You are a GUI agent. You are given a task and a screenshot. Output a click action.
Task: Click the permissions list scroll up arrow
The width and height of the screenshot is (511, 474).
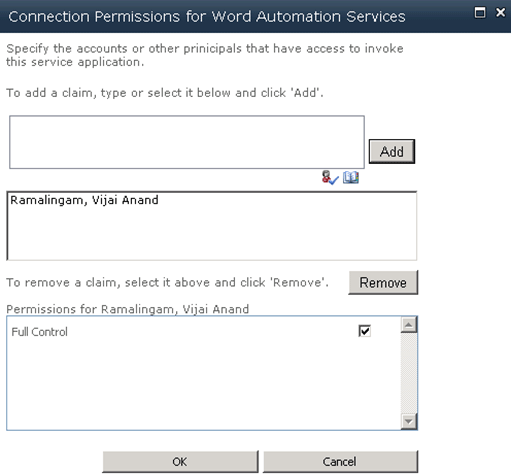pos(409,325)
